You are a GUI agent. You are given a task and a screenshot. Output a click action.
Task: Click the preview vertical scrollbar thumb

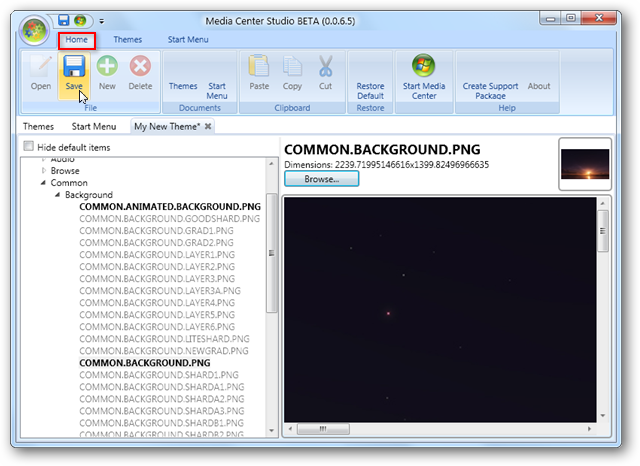coord(603,231)
